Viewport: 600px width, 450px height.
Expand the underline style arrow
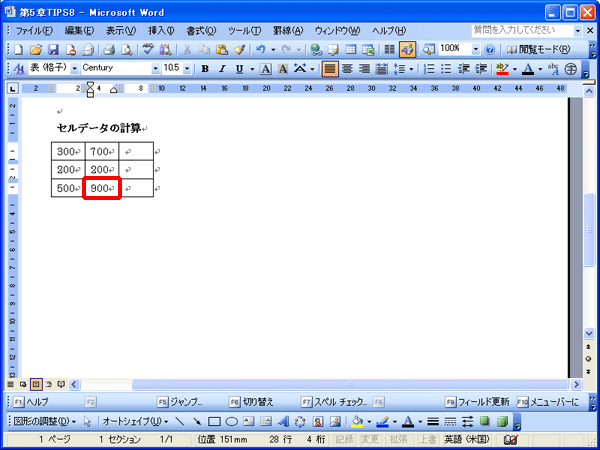coord(252,69)
